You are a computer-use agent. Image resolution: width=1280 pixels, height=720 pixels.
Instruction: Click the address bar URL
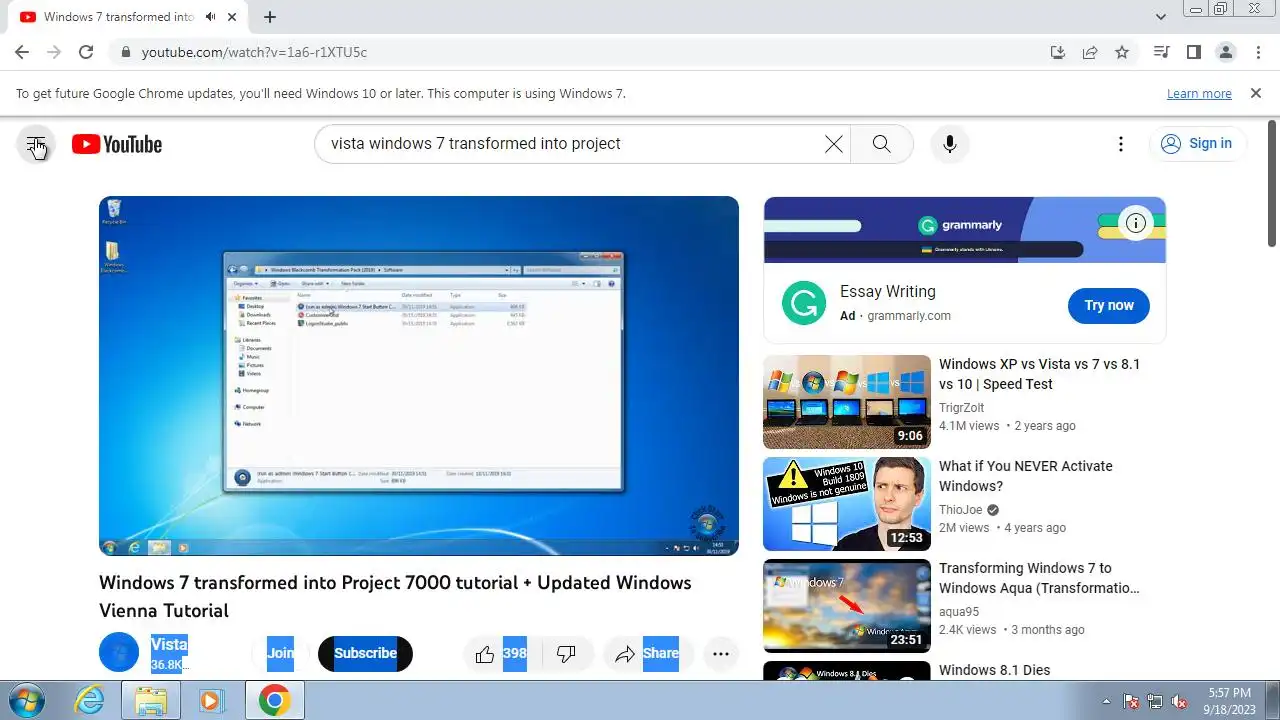pos(254,52)
